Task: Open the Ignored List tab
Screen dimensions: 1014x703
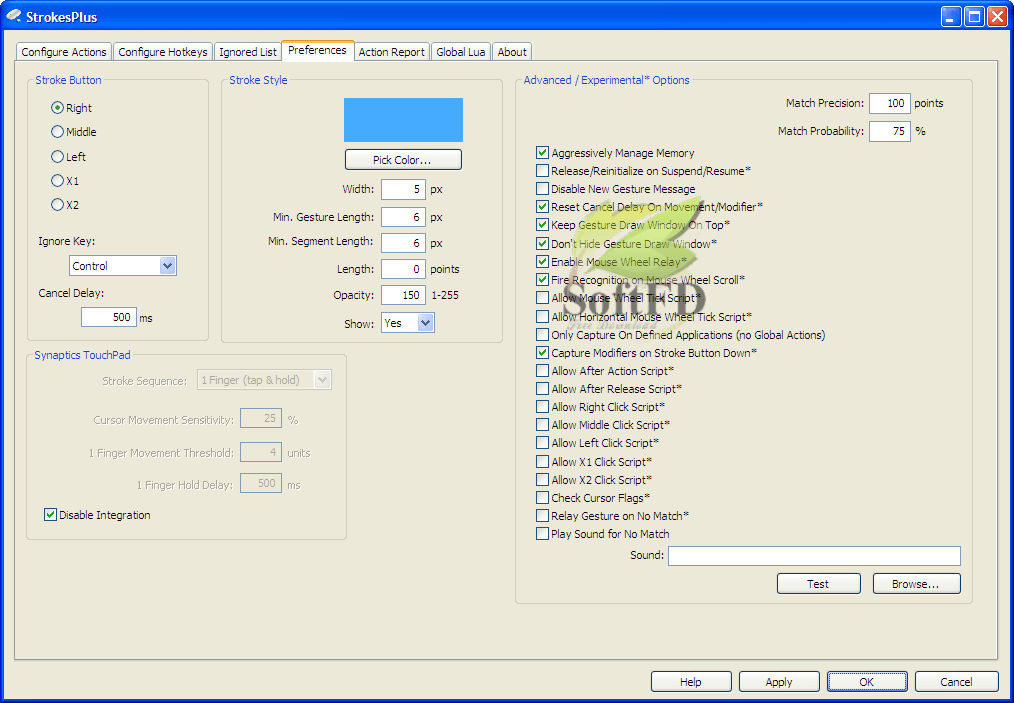Action: pos(248,52)
